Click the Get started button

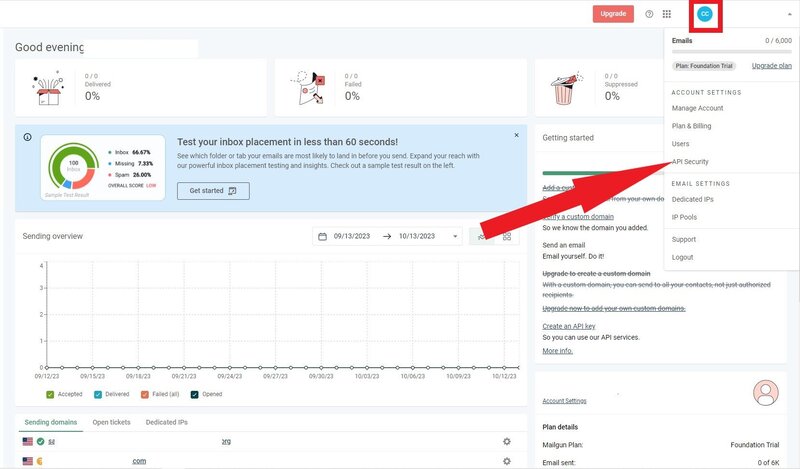click(x=213, y=191)
